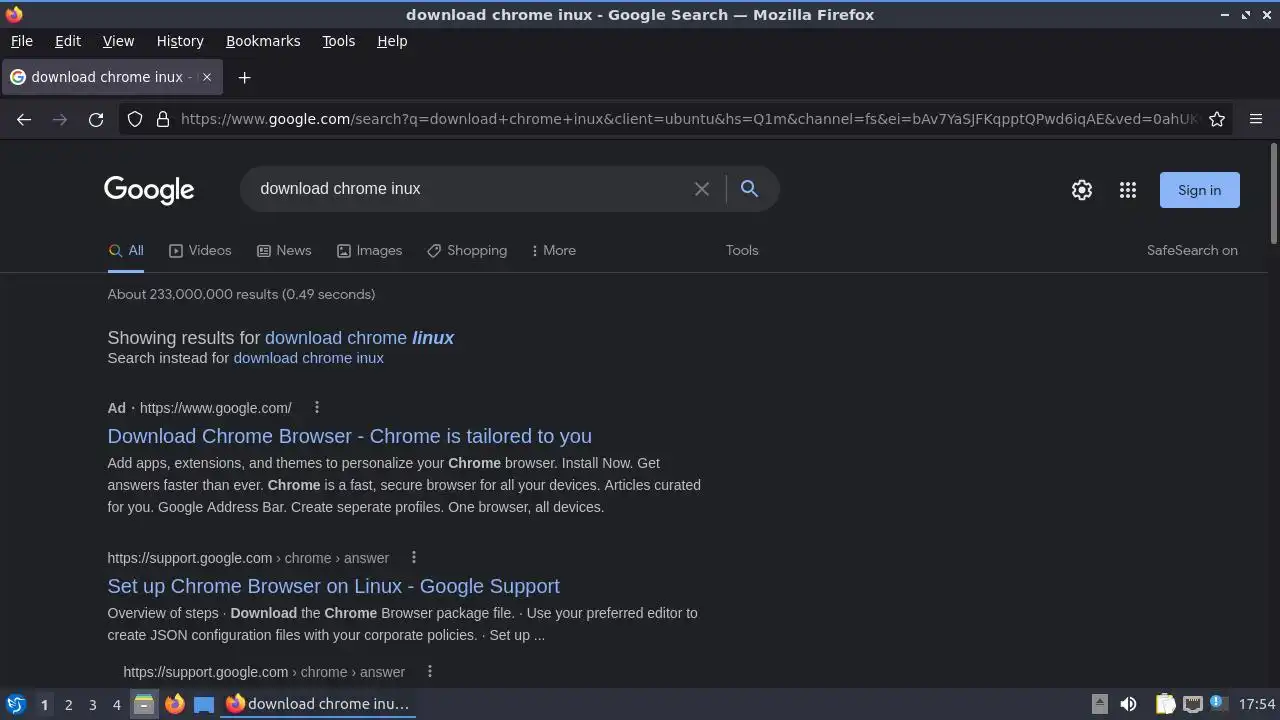
Task: Open the File menu
Action: pos(22,41)
